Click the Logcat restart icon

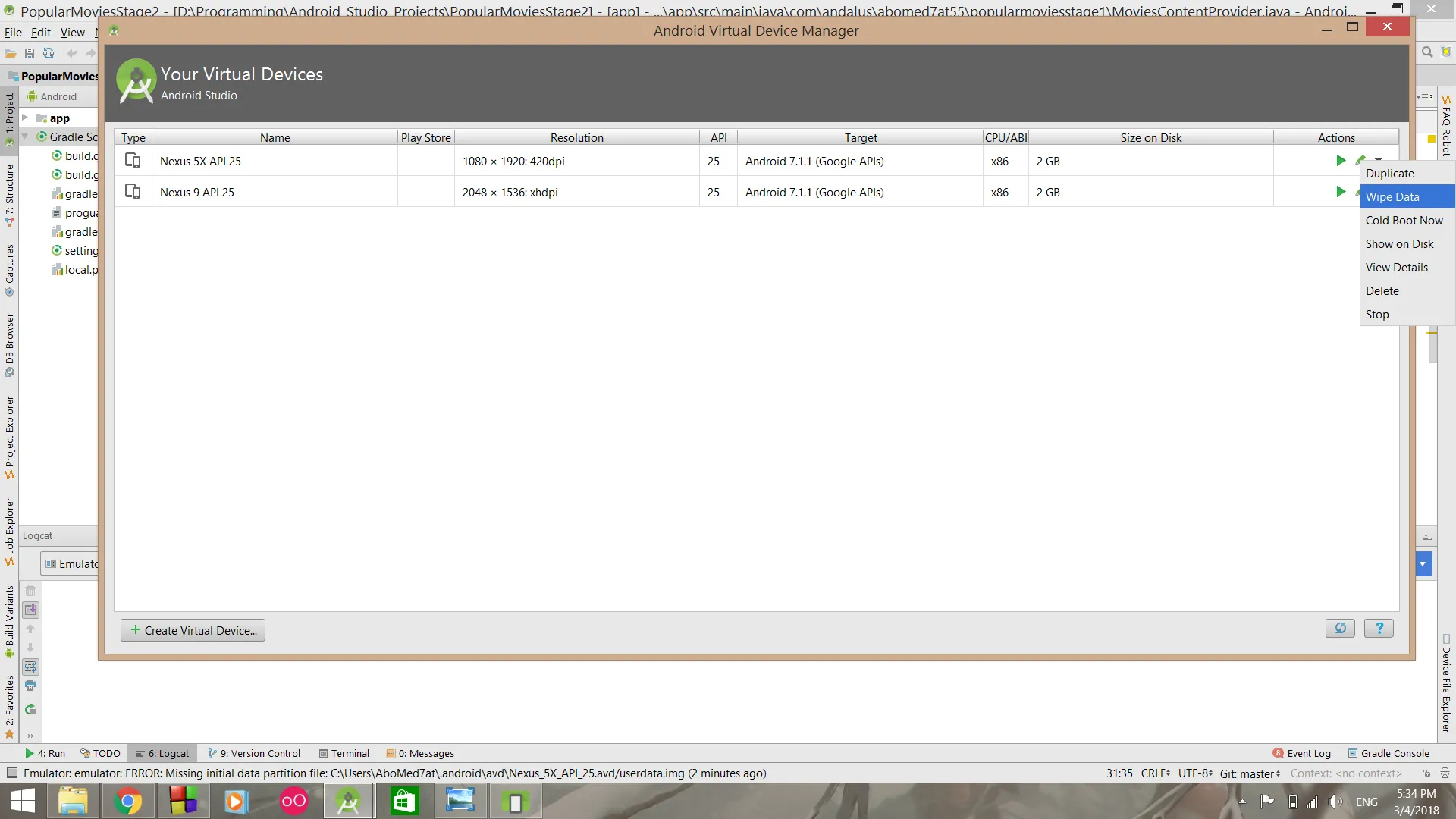tap(30, 710)
